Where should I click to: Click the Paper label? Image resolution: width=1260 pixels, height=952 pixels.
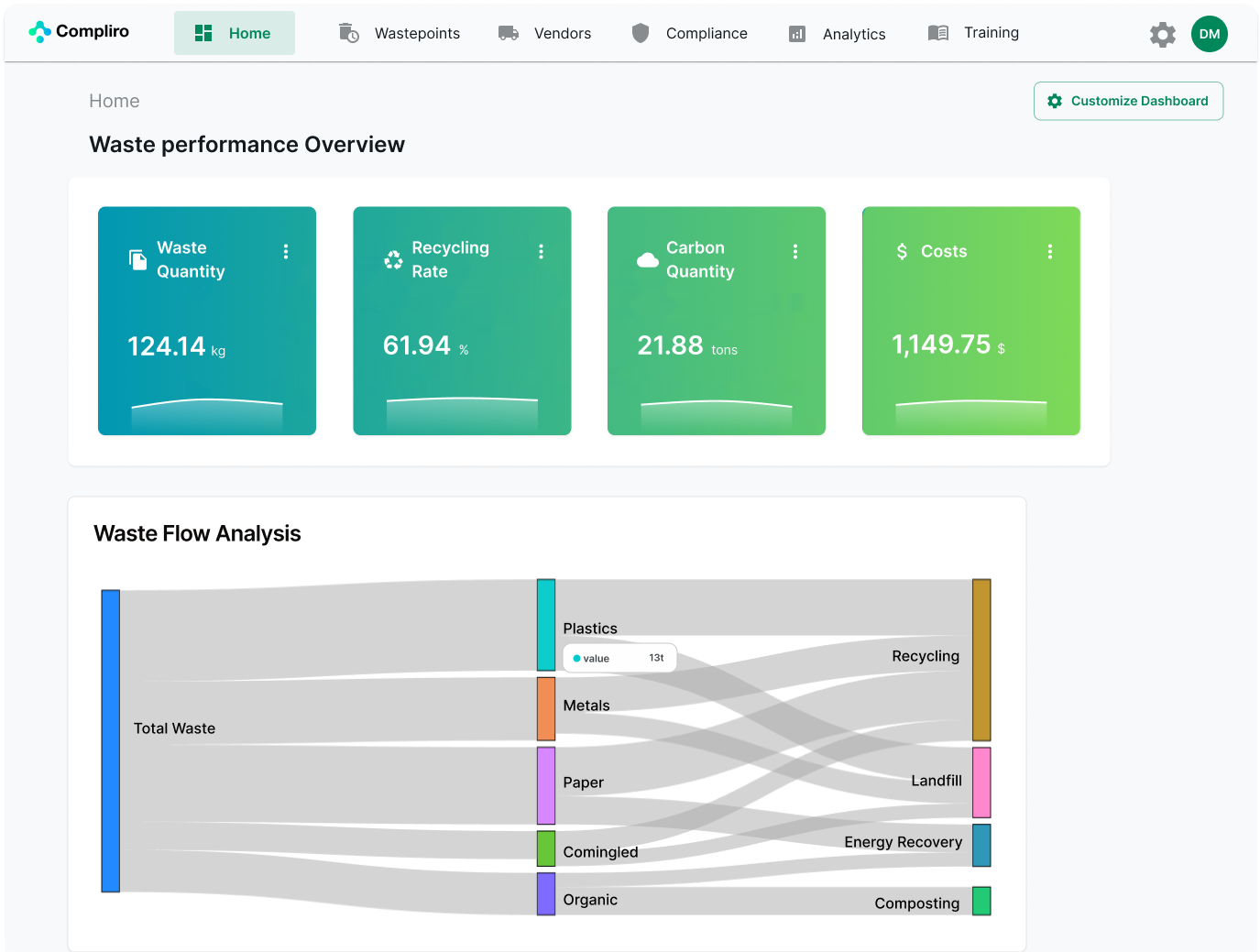pyautogui.click(x=583, y=782)
